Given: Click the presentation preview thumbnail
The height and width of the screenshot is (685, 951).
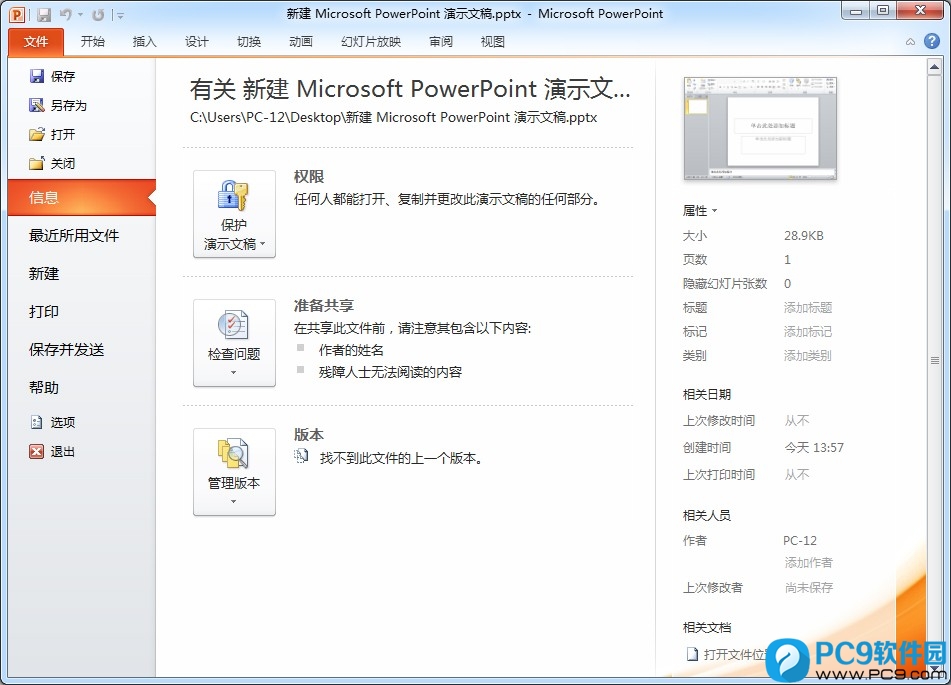Looking at the screenshot, I should point(760,129).
